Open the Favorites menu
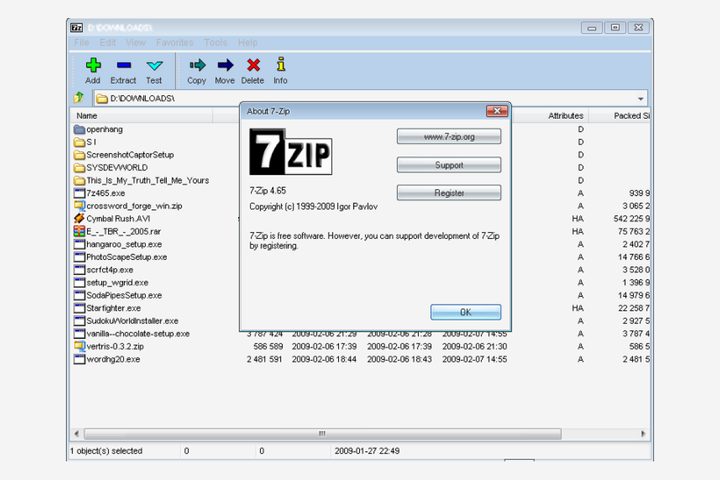This screenshot has height=480, width=720. [x=175, y=43]
